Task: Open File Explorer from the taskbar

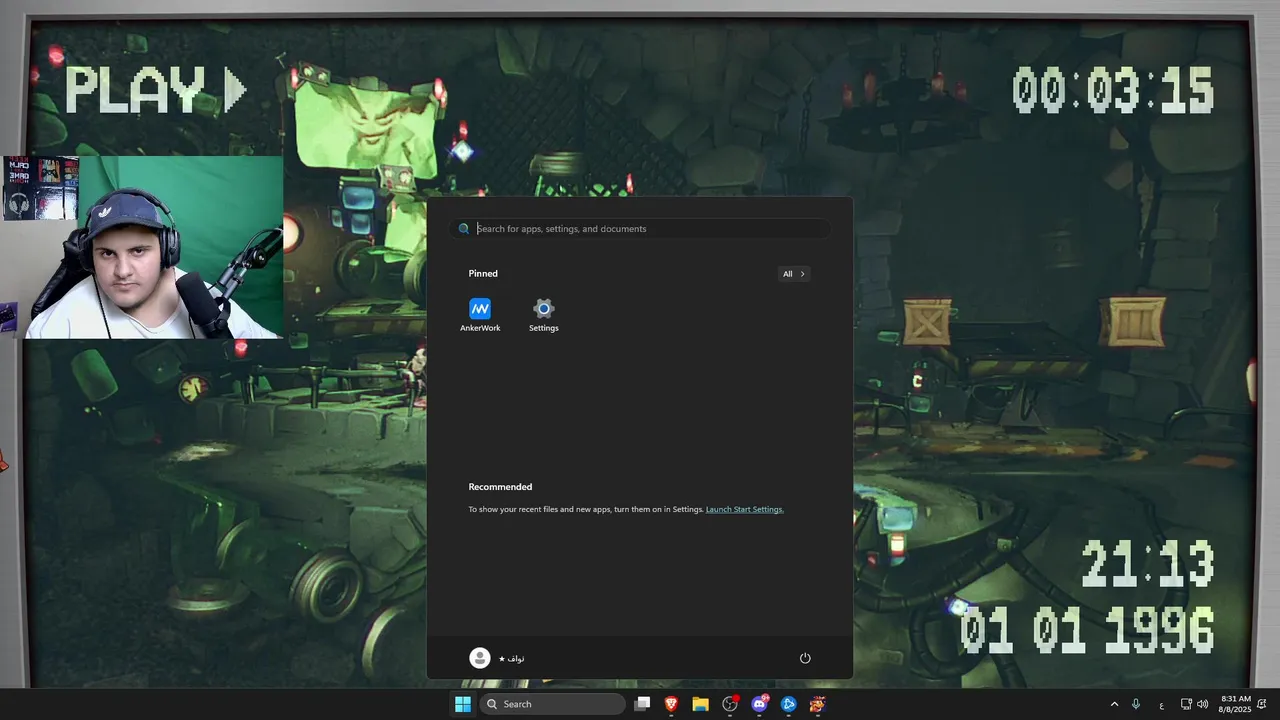Action: tap(700, 704)
